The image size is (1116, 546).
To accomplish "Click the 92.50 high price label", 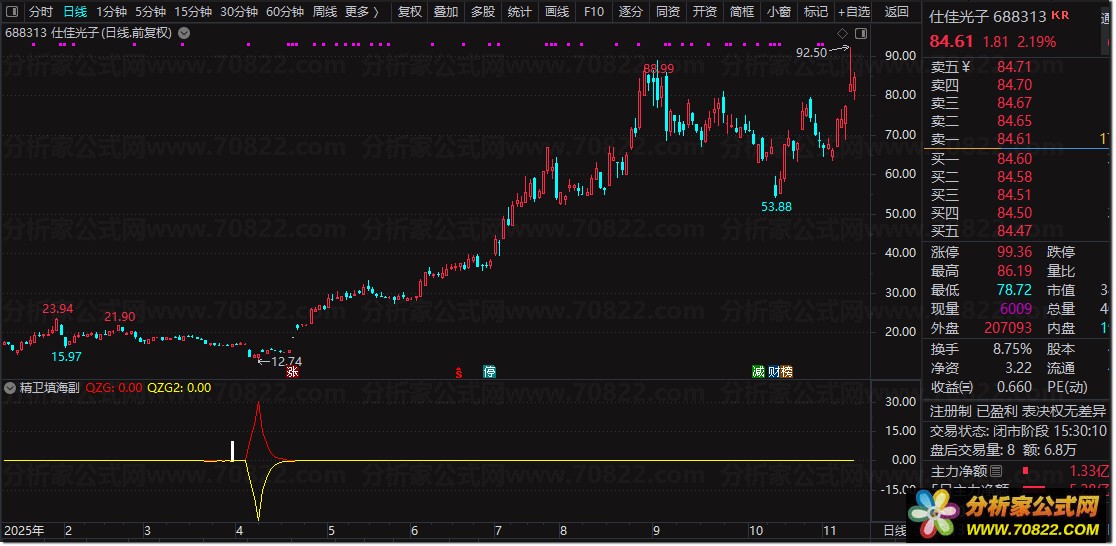I will [x=811, y=53].
